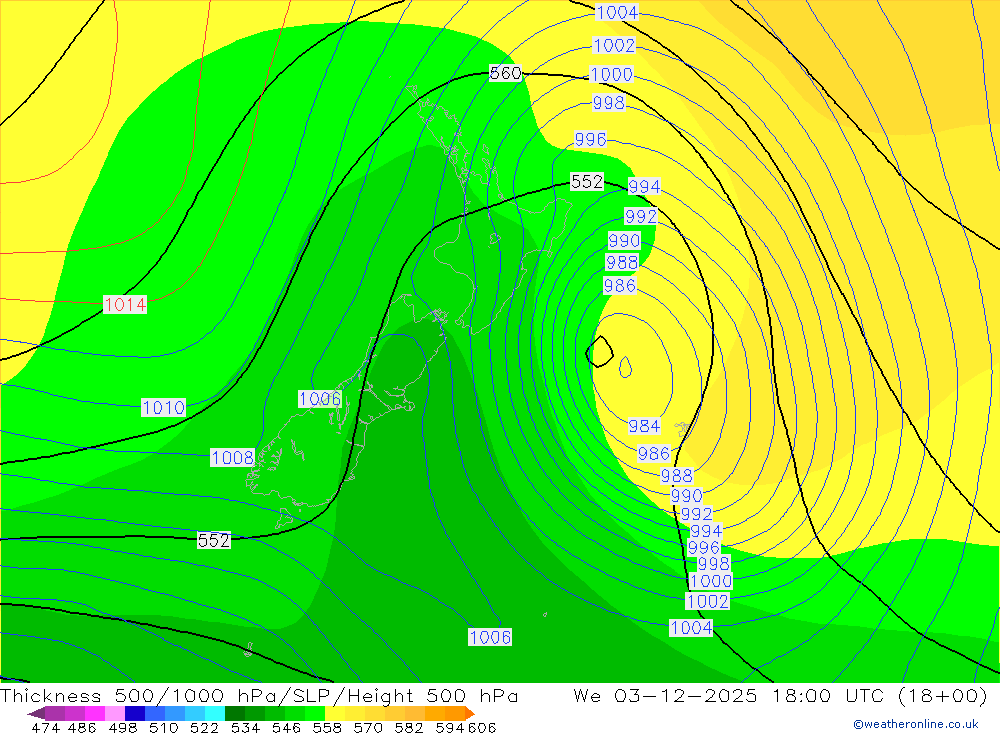
Task: Click the 994 label above the lower 996
Action: click(706, 531)
